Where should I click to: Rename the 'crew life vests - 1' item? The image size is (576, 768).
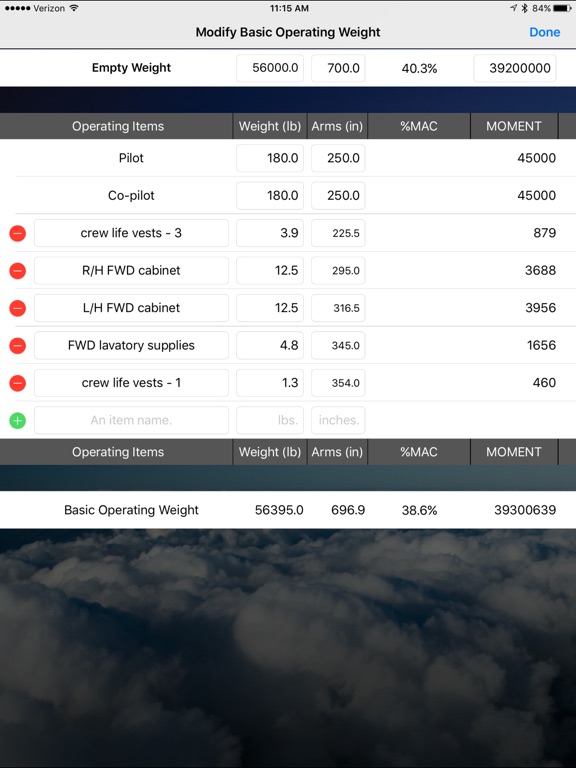(131, 383)
